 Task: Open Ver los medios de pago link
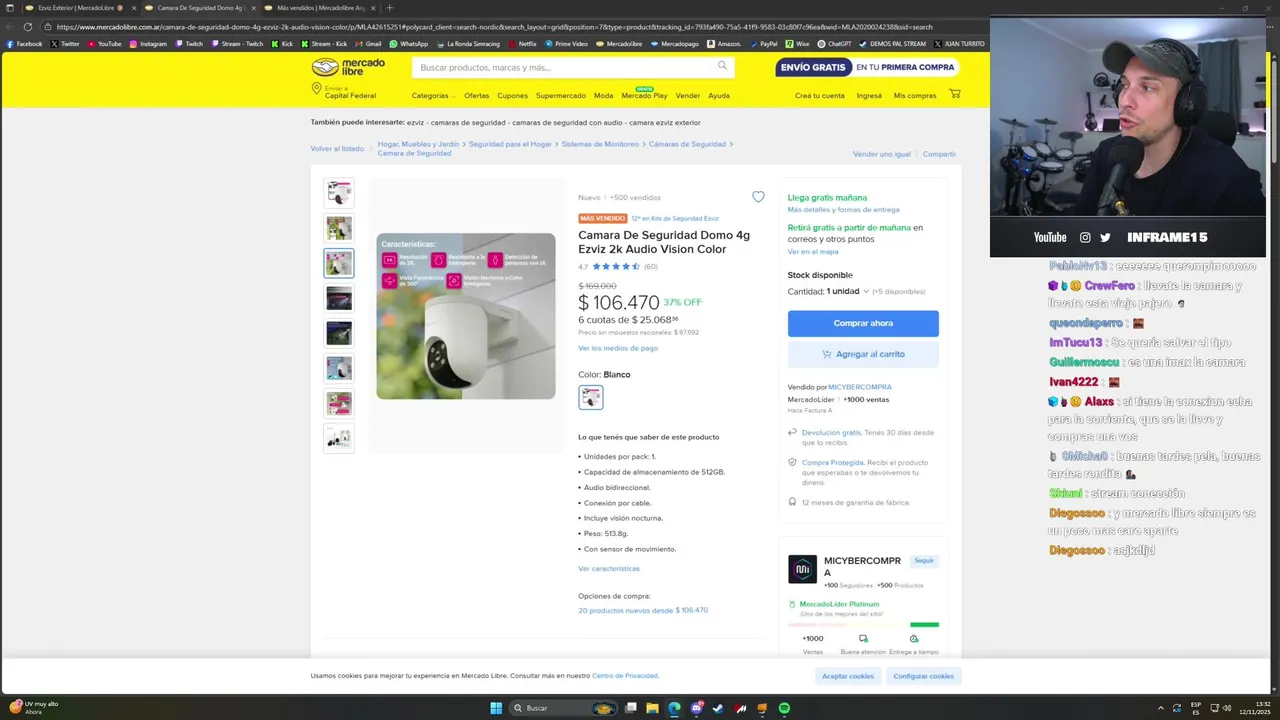point(618,348)
